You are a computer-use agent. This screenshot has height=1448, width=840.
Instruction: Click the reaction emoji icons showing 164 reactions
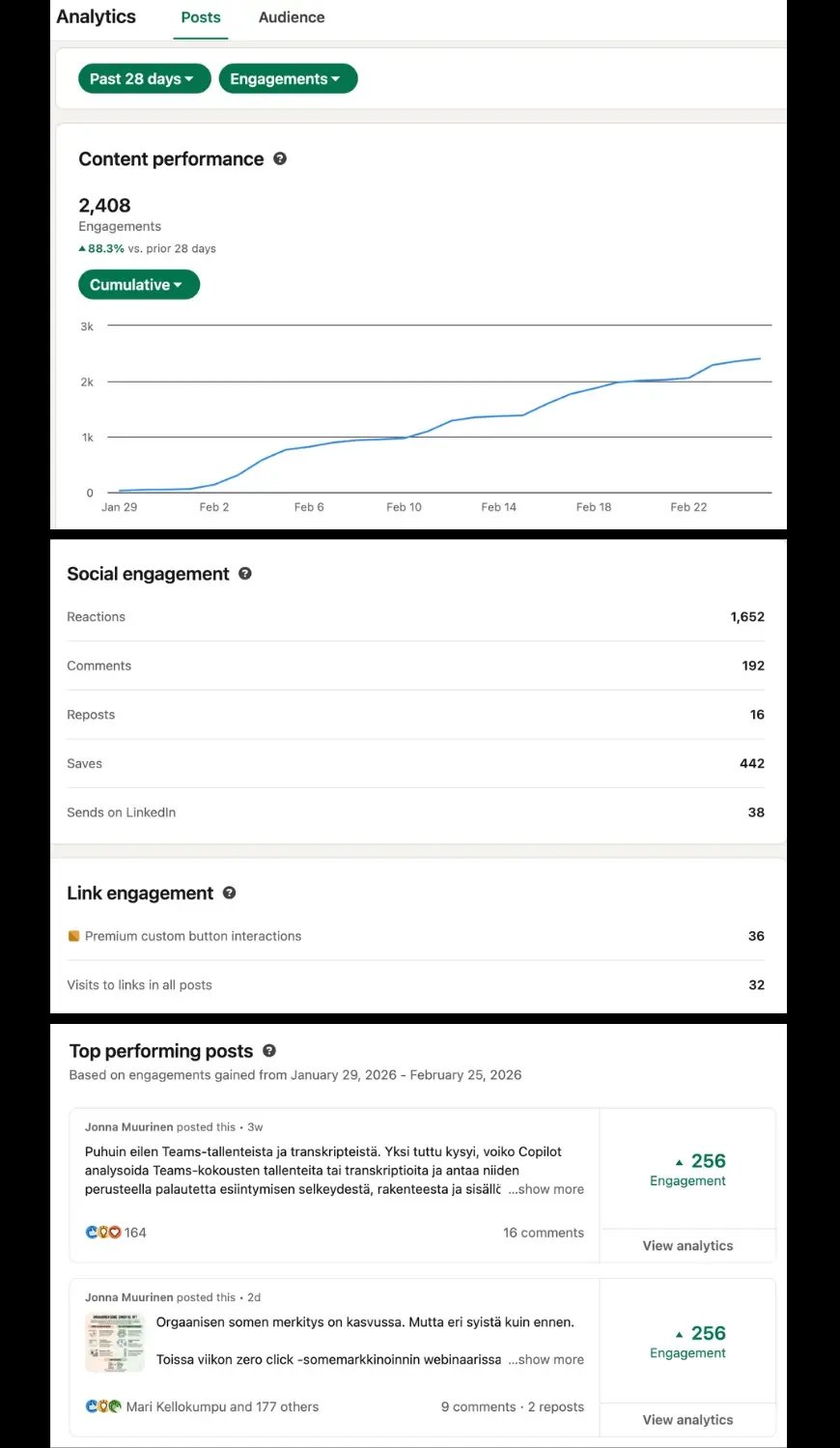(103, 1232)
